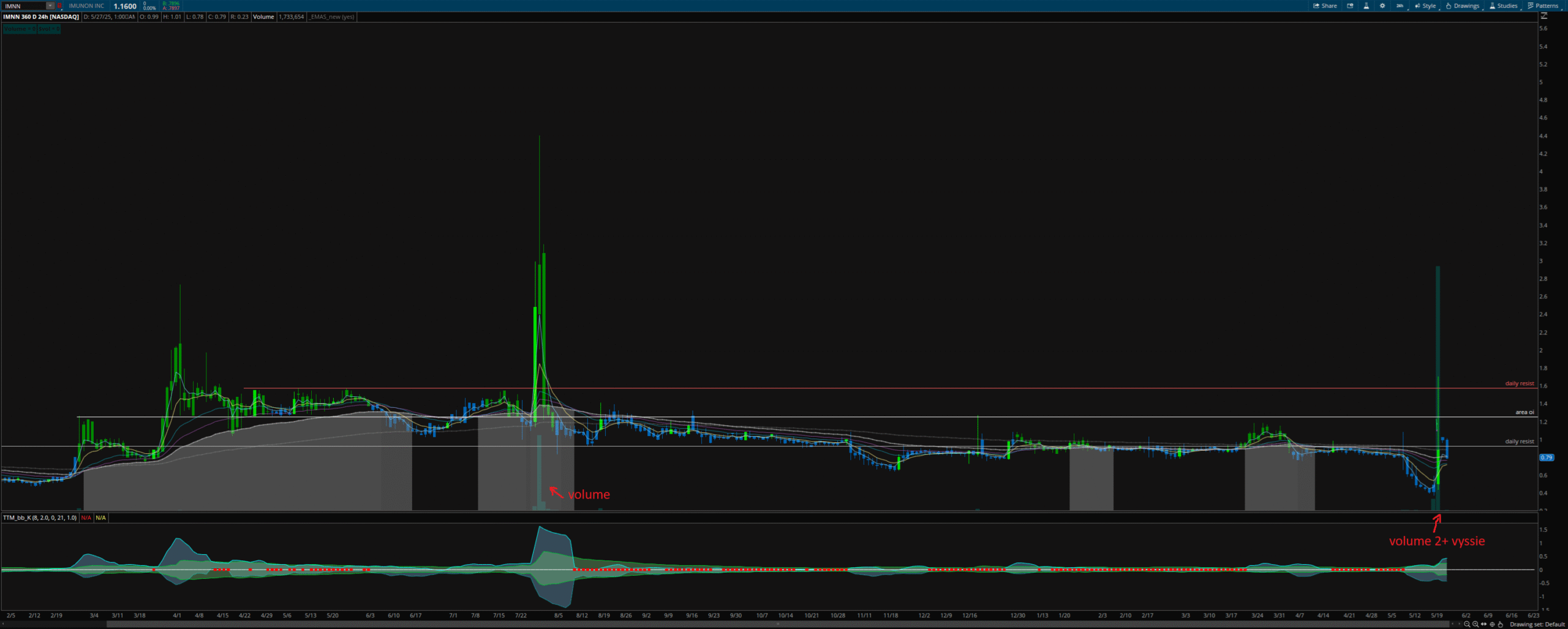Screen dimensions: 1568x629
Task: Open the 24h time frame dropdown
Action: [1400, 6]
